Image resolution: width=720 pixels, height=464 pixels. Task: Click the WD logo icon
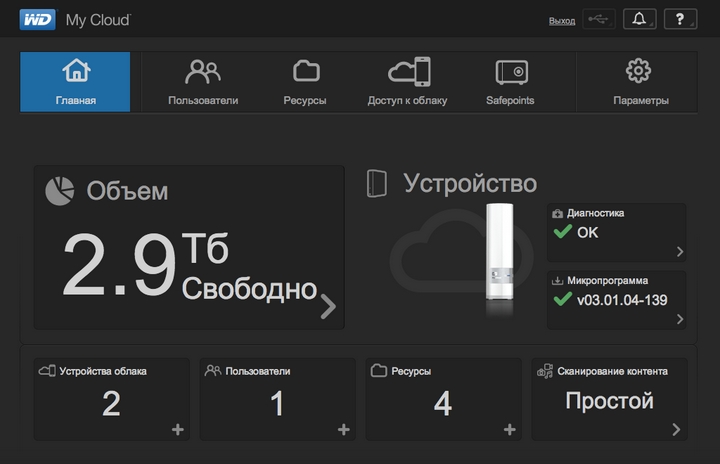38,20
